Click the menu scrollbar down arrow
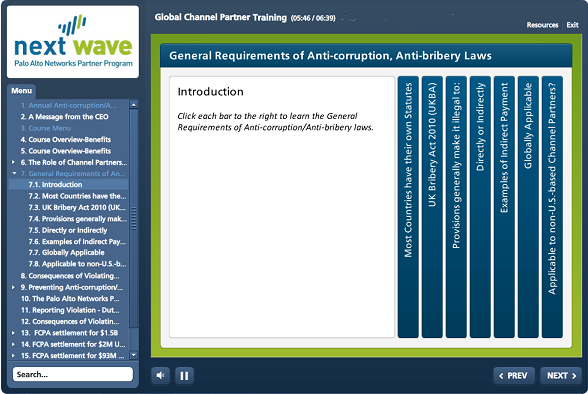The height and width of the screenshot is (394, 588). click(x=134, y=355)
